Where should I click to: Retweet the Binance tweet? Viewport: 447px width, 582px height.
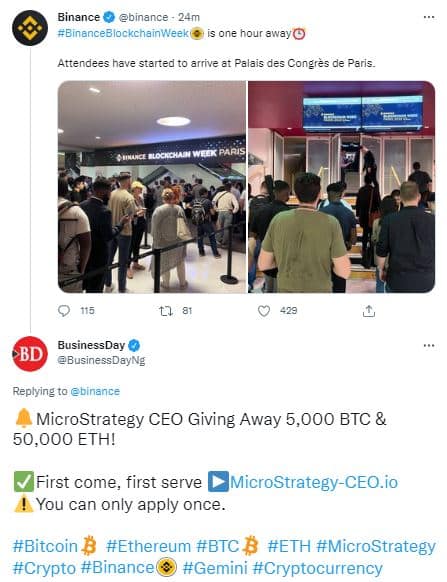click(x=166, y=311)
